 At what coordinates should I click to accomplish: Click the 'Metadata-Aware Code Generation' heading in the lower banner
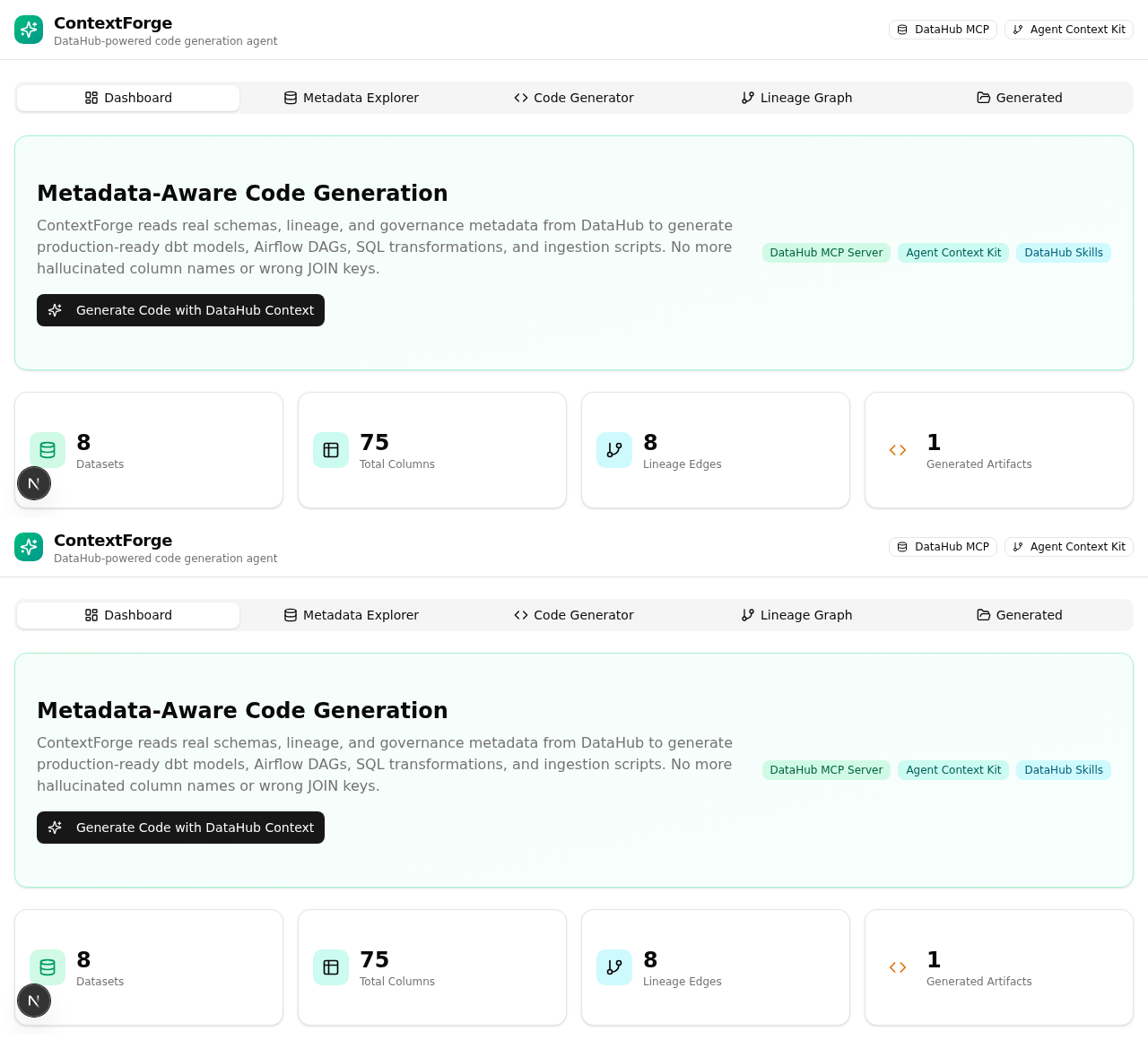click(x=242, y=711)
